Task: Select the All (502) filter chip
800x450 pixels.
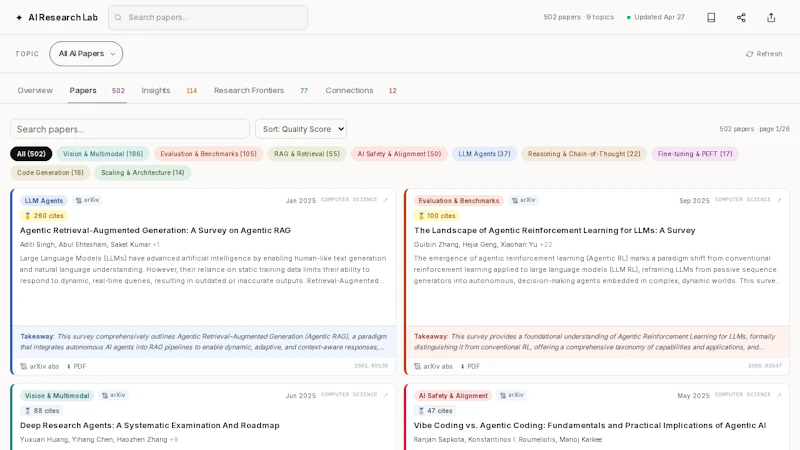Action: click(x=31, y=154)
